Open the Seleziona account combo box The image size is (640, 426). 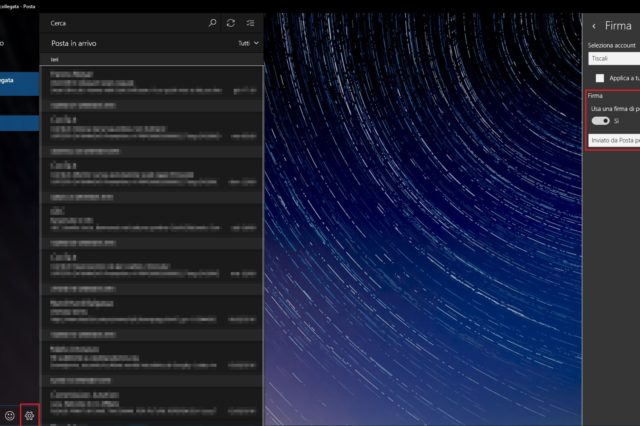click(x=614, y=59)
